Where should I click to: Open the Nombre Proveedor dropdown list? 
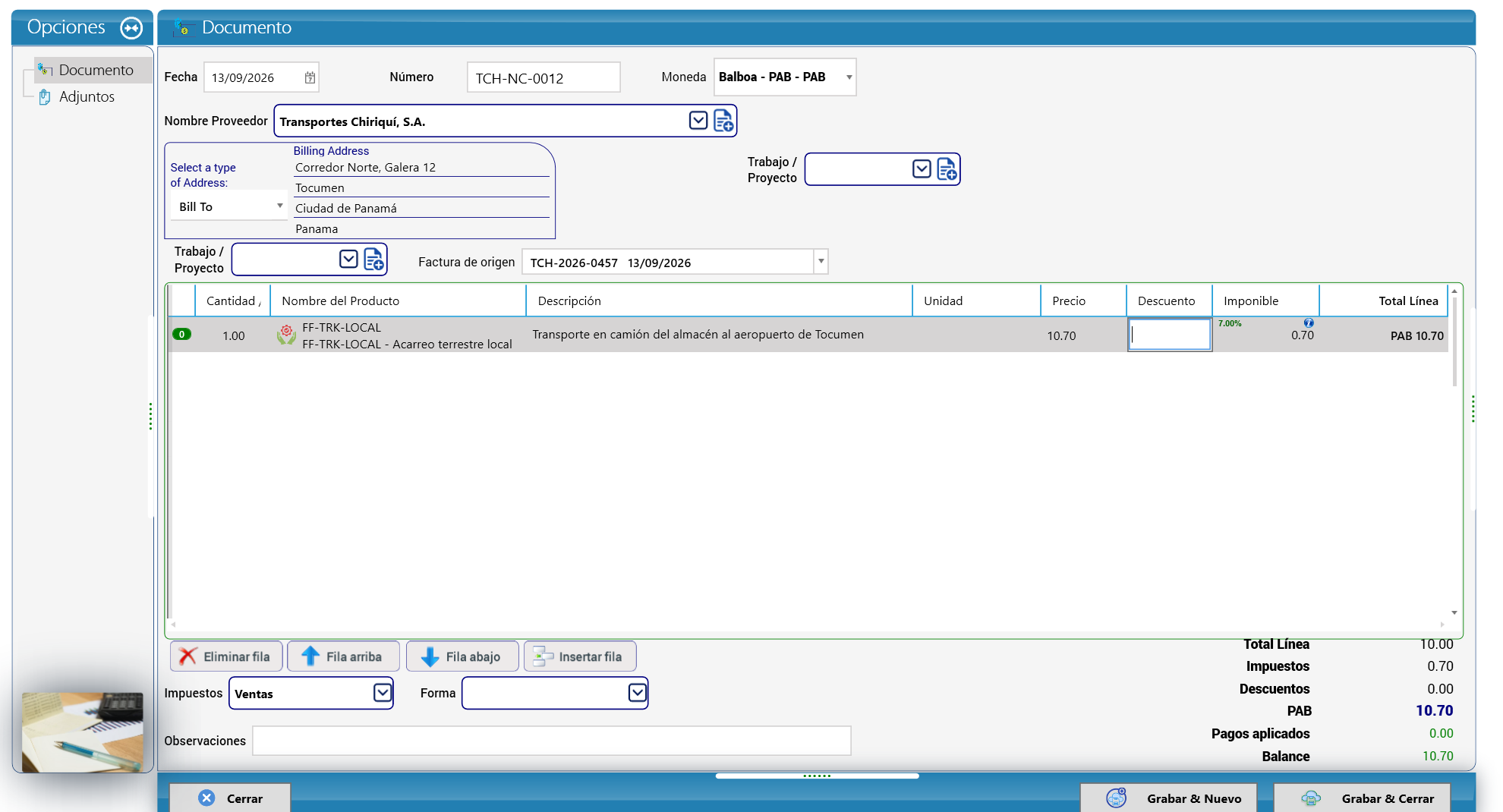pyautogui.click(x=698, y=121)
